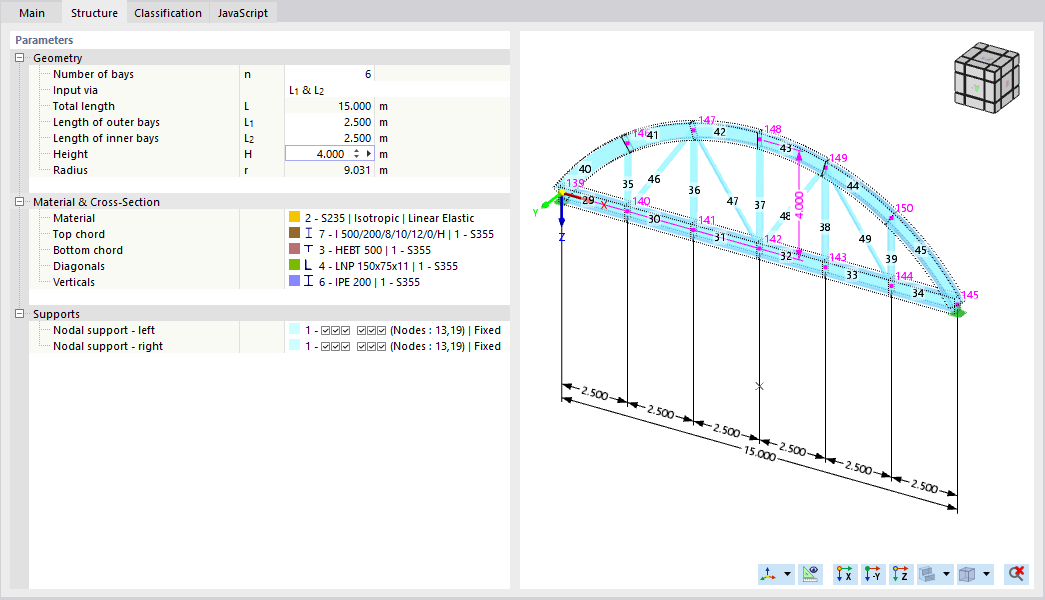Viewport: 1045px width, 600px height.
Task: Click the yellow Material color swatch
Action: tap(294, 217)
